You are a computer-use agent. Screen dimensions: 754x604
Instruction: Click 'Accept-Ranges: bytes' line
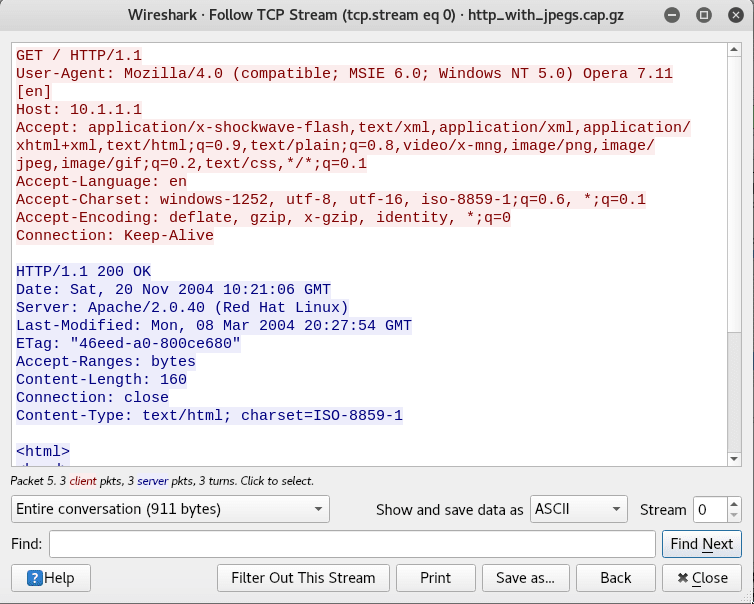pyautogui.click(x=106, y=361)
